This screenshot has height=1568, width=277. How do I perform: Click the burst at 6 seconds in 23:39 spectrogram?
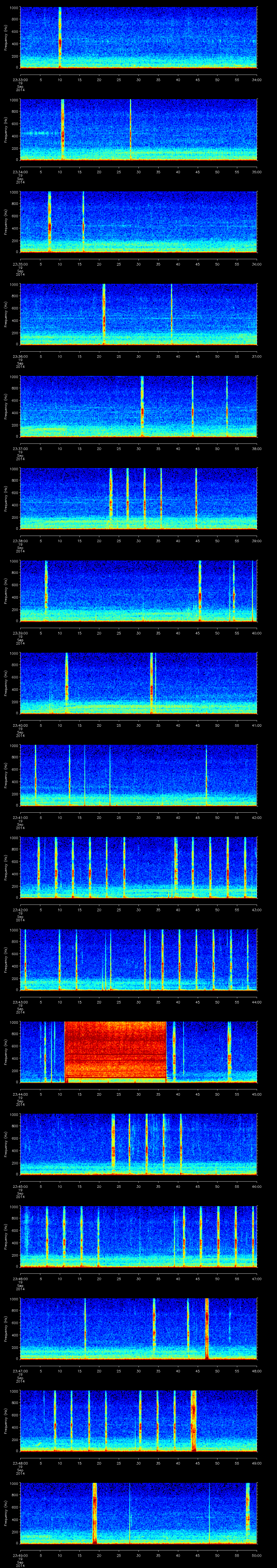[46, 590]
